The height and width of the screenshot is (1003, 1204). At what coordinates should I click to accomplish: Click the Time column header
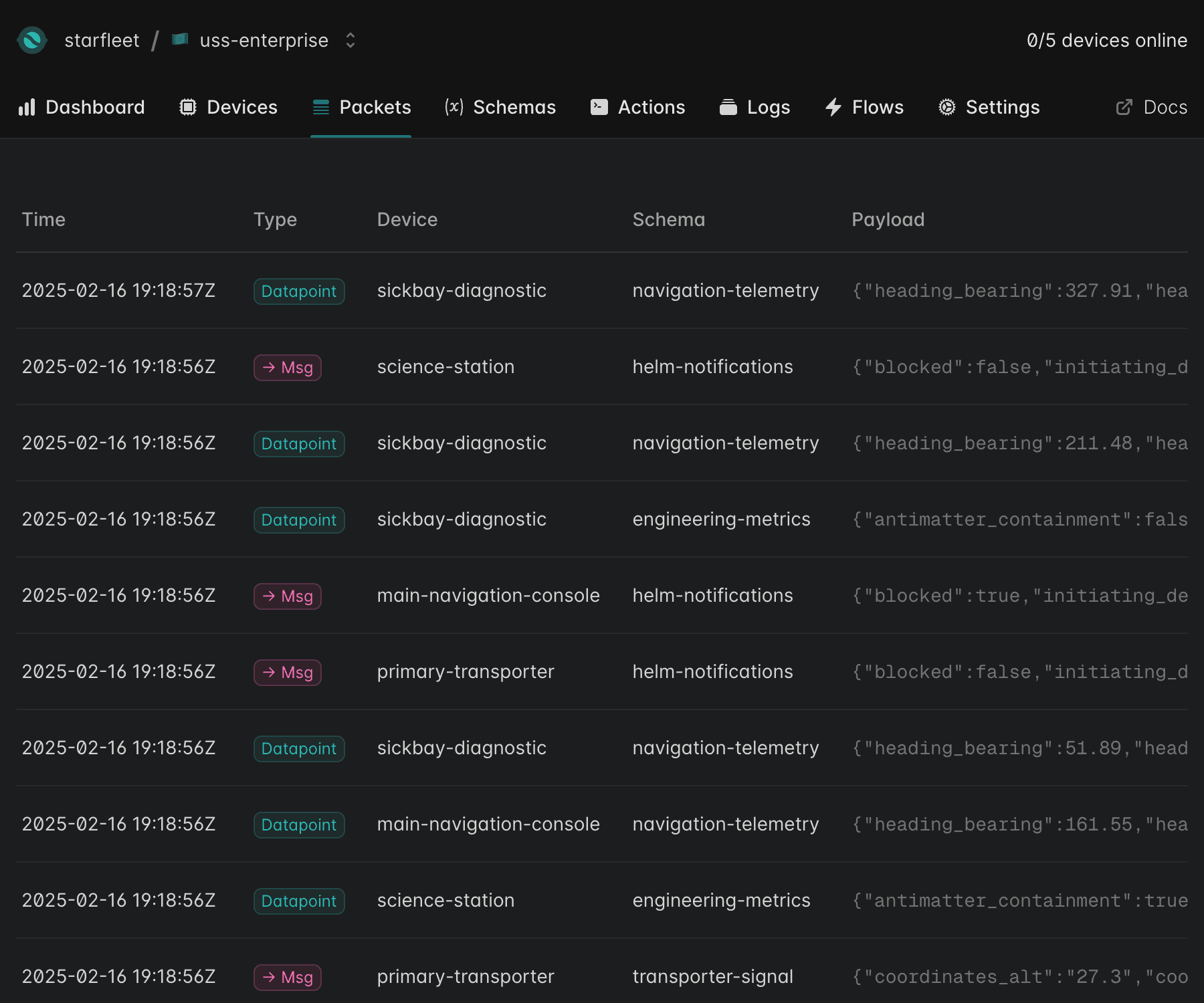coord(43,219)
